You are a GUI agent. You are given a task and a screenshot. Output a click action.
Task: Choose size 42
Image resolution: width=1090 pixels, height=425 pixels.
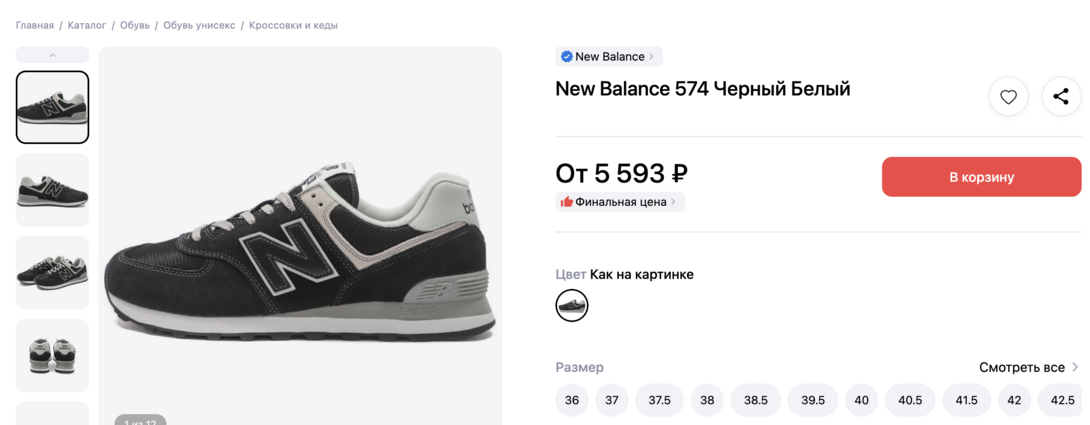point(1014,400)
